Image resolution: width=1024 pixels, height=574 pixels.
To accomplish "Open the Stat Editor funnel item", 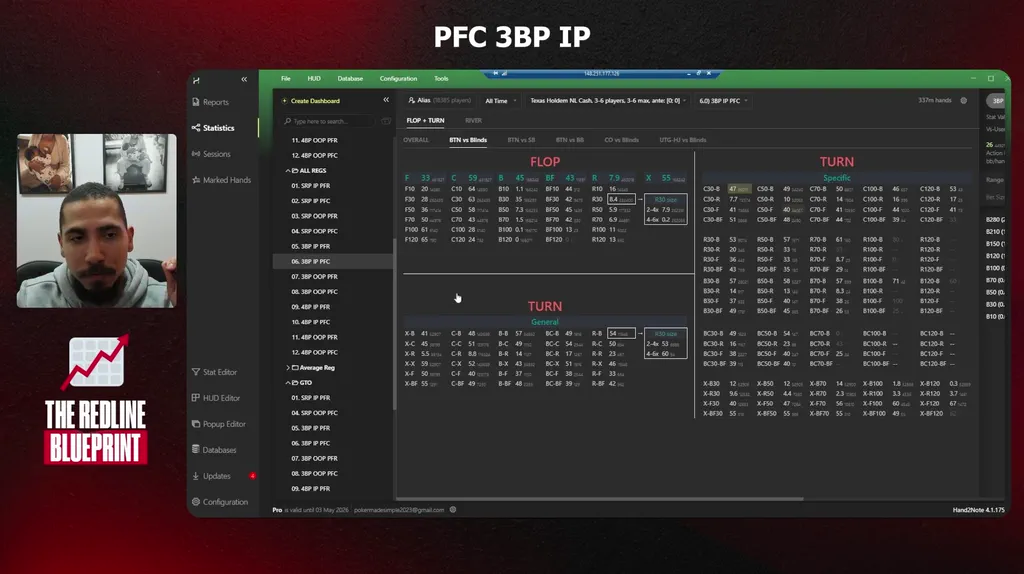I will [x=215, y=372].
